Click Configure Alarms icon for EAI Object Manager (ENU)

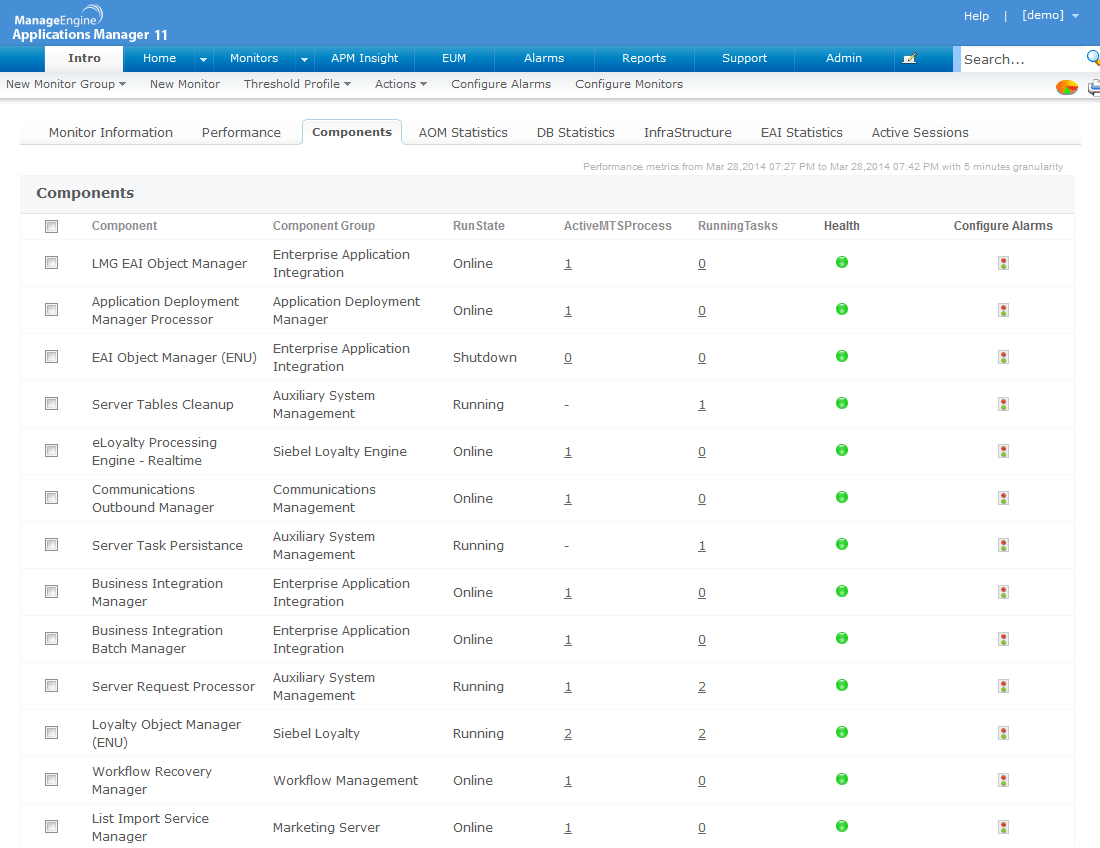tap(1003, 357)
